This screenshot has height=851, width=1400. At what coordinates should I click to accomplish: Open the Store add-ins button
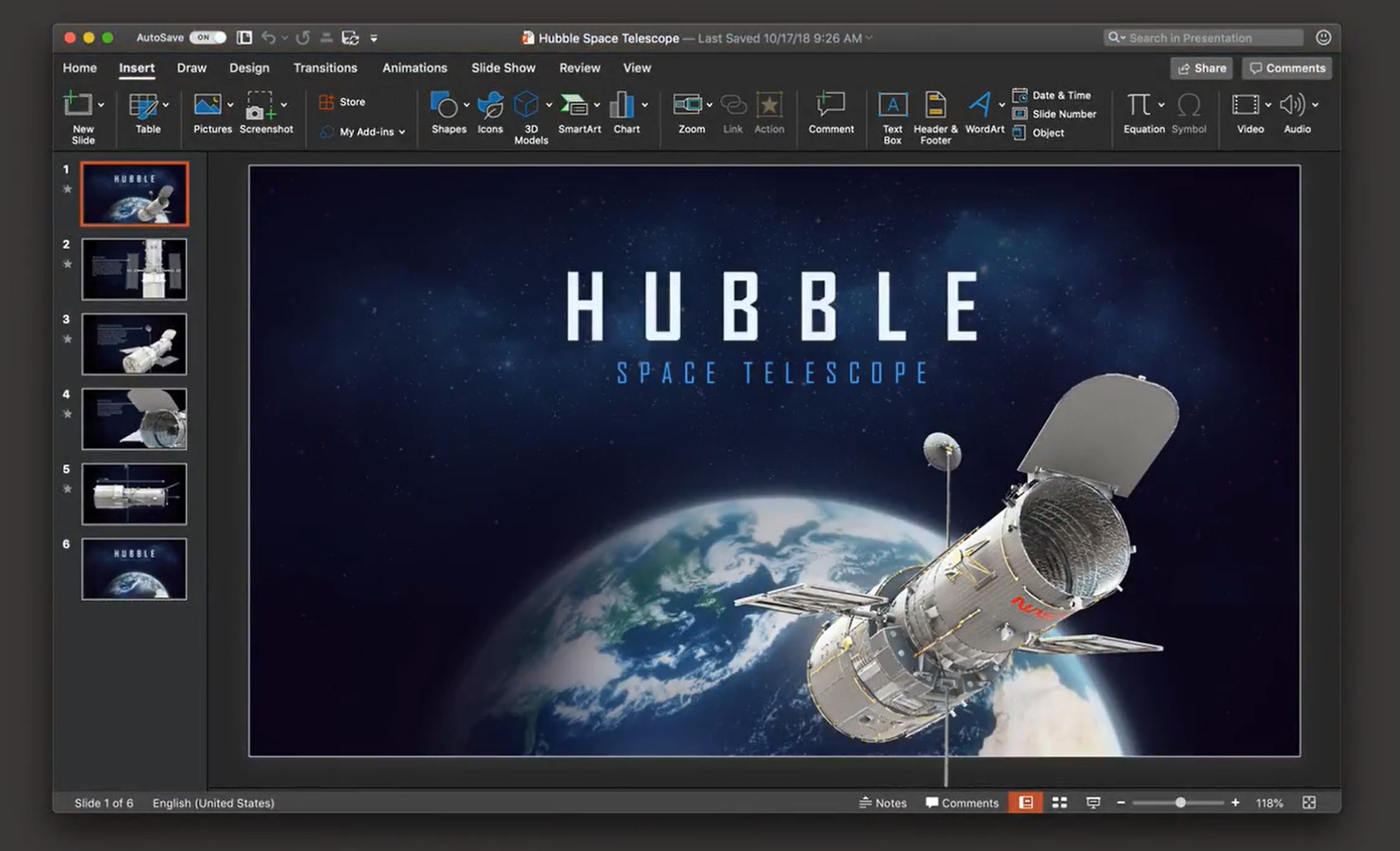coord(342,101)
